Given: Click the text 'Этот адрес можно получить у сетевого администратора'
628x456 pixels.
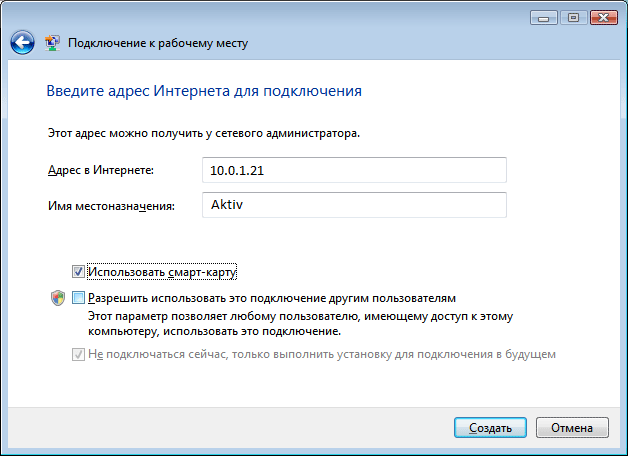Looking at the screenshot, I should tap(203, 133).
